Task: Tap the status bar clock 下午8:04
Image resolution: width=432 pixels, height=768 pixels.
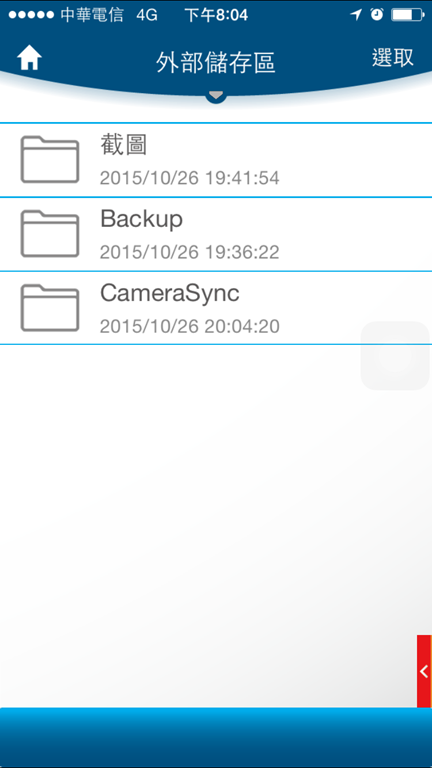Action: coord(216,15)
